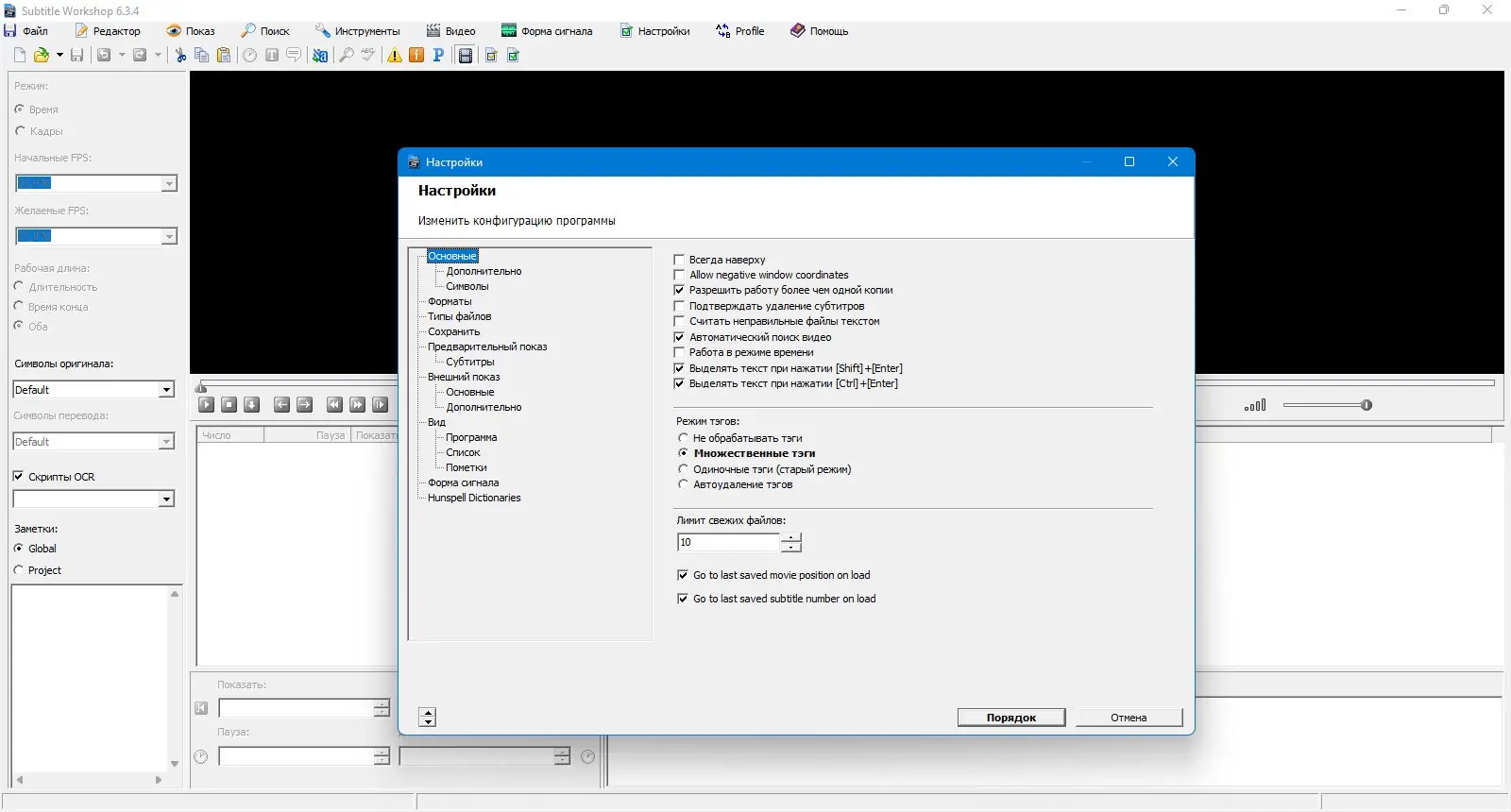Viewport: 1511px width, 812px height.
Task: Toggle the film strip video toolbar icon
Action: [x=465, y=55]
